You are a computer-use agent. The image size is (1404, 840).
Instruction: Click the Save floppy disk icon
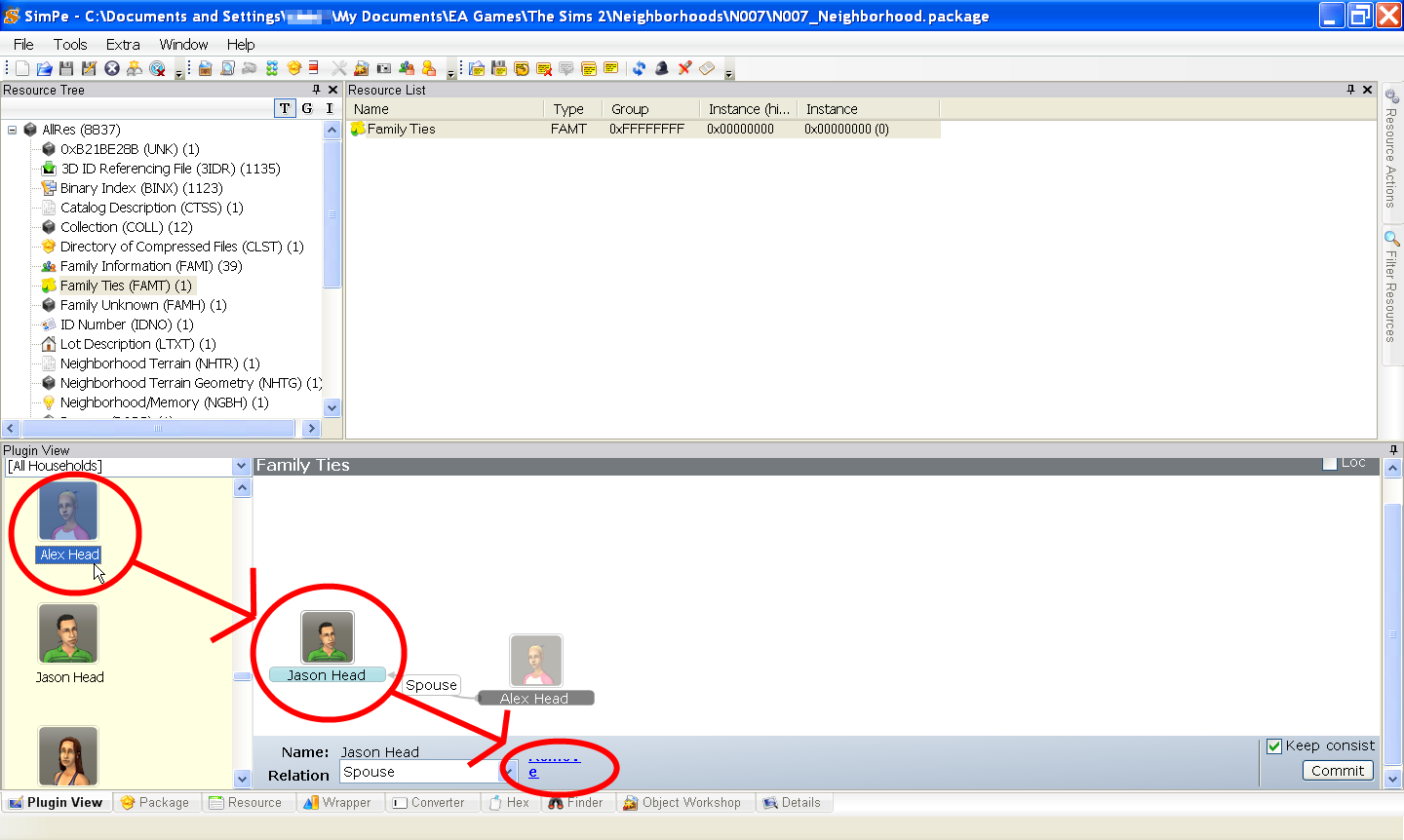pos(66,68)
